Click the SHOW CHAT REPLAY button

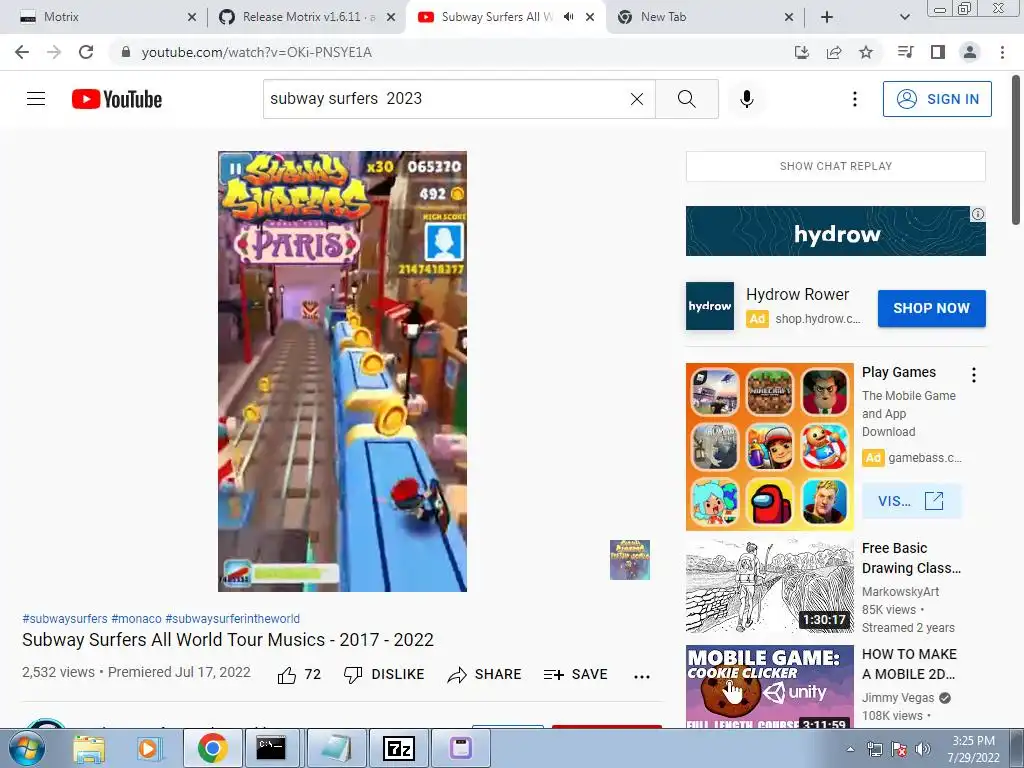click(836, 167)
